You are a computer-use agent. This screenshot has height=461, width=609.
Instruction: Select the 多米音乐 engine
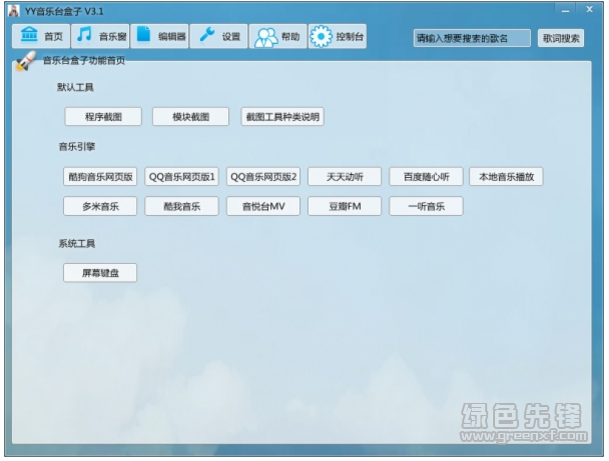tap(100, 206)
